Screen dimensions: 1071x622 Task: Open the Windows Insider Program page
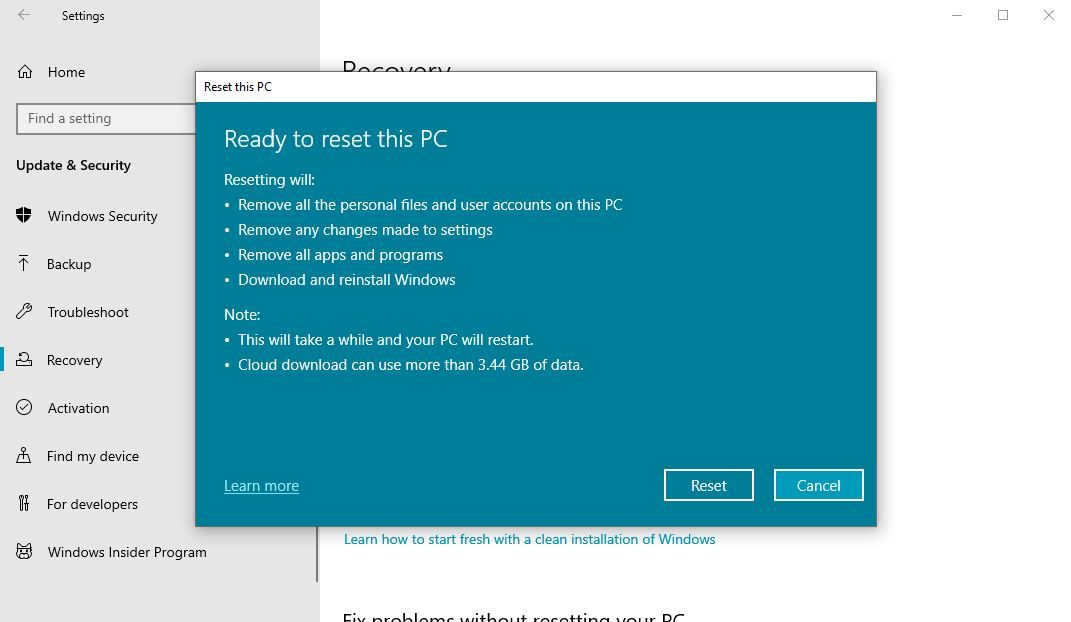point(127,552)
